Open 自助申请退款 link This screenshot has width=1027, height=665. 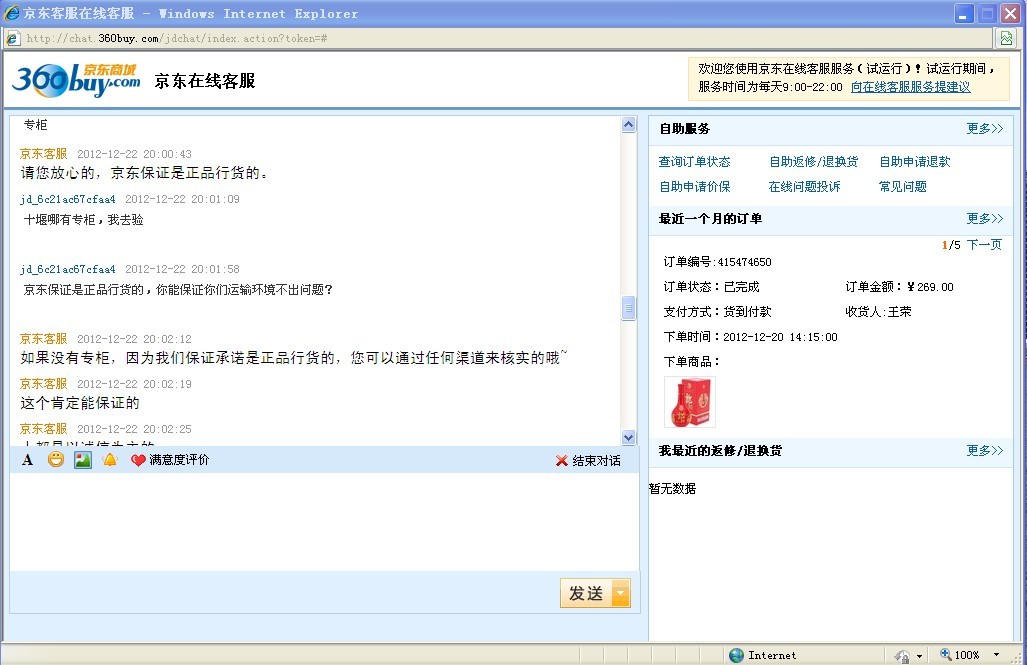(x=914, y=162)
